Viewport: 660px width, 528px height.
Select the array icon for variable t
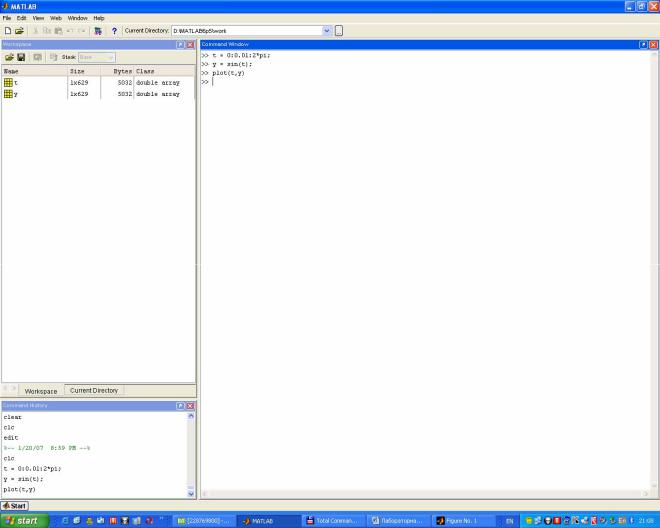pyautogui.click(x=8, y=83)
